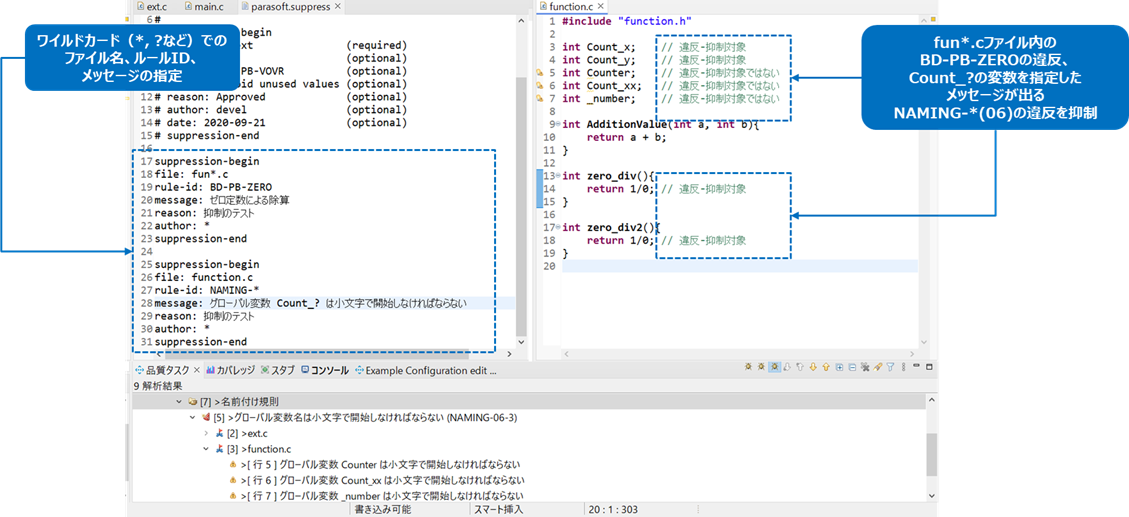Click the yellow down arrow icon
The height and width of the screenshot is (517, 1129).
click(811, 369)
